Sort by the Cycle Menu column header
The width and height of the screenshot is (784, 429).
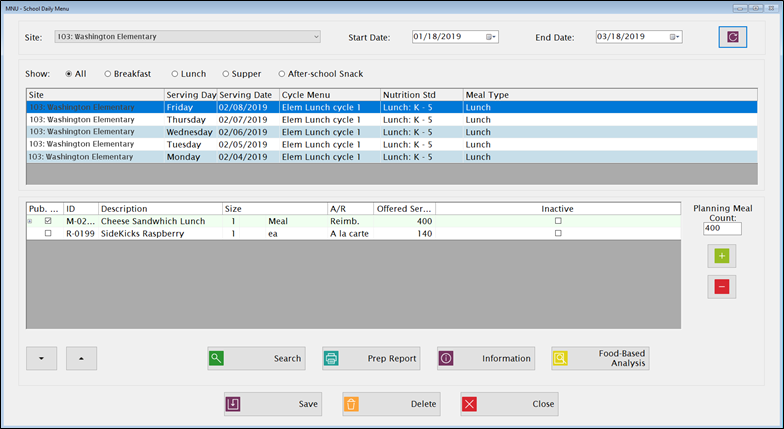[330, 95]
